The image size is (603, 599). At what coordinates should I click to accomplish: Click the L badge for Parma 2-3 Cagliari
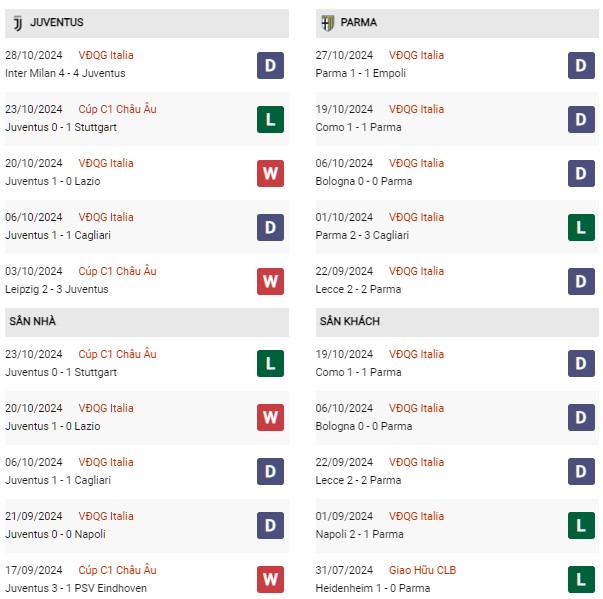[x=581, y=228]
